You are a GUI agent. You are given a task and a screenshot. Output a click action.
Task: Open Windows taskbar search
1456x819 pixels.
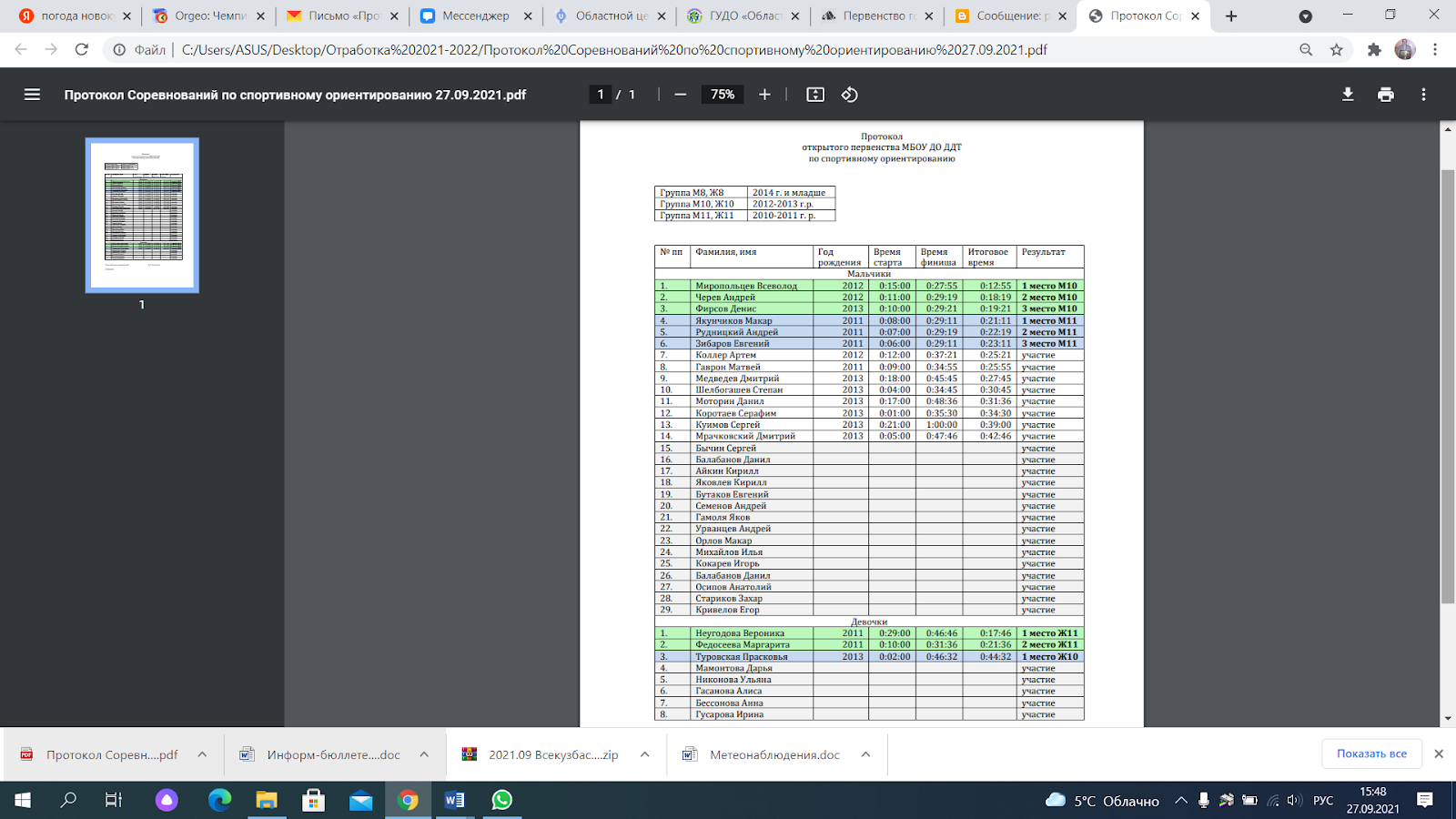pos(68,801)
